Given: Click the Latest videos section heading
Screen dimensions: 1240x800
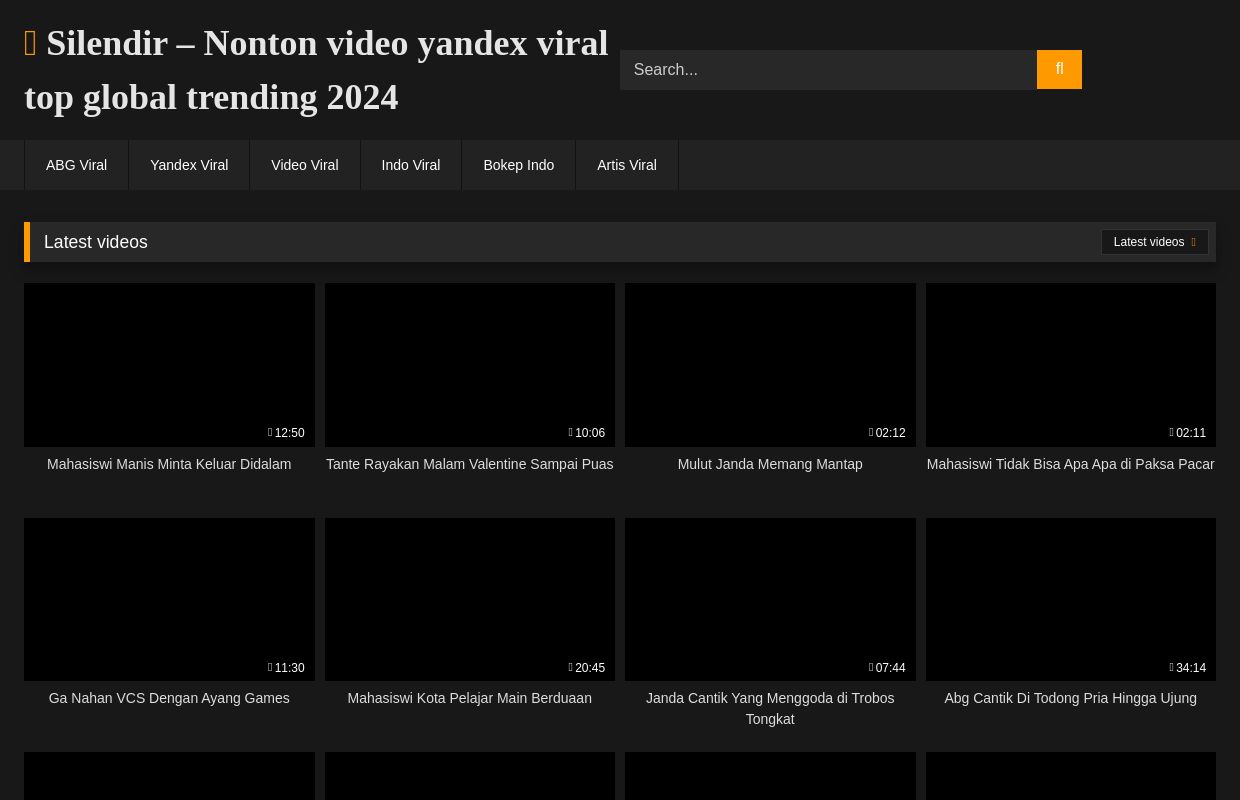Looking at the screenshot, I should point(96,242).
